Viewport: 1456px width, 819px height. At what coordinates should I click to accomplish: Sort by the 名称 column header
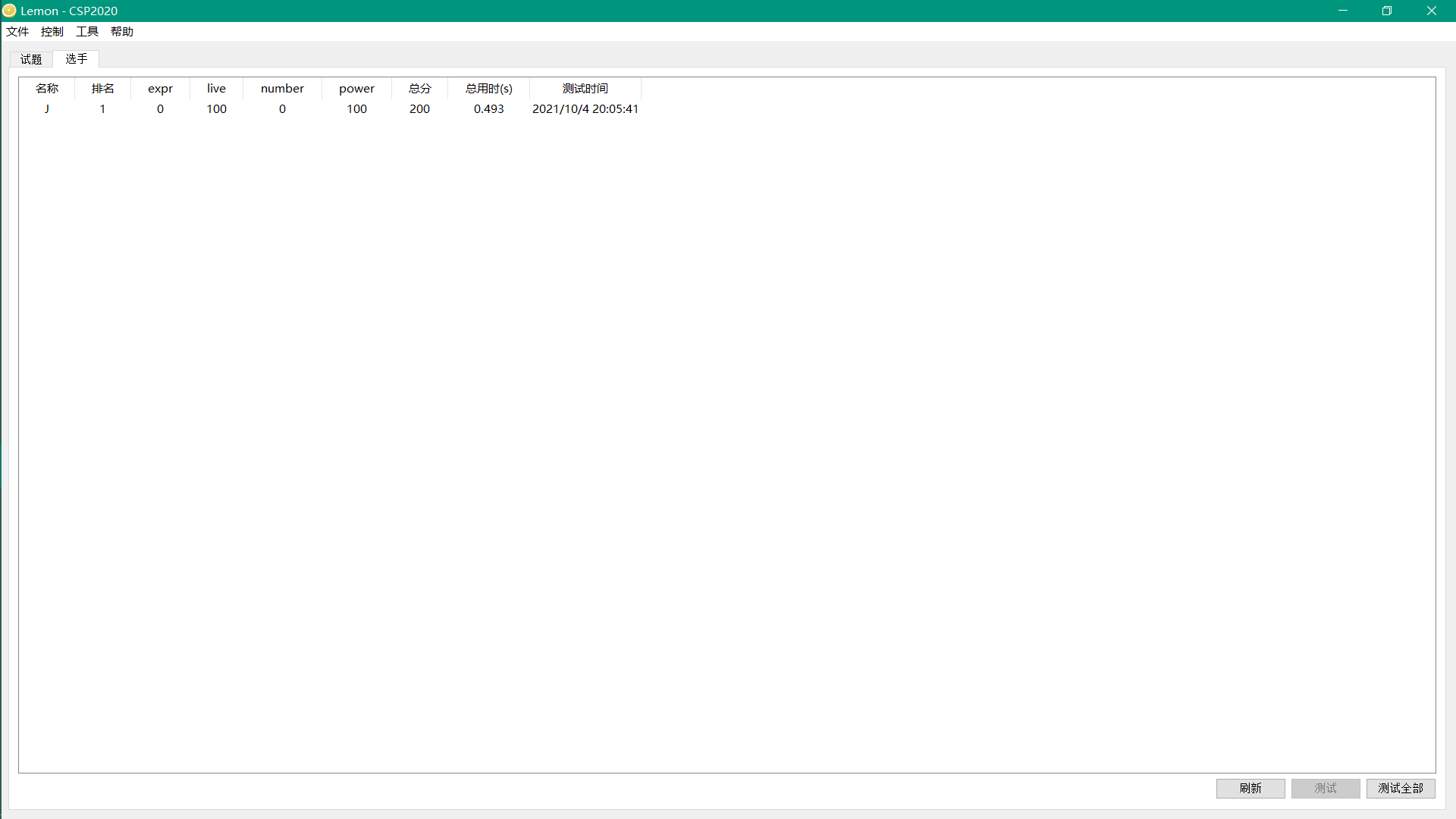click(47, 89)
